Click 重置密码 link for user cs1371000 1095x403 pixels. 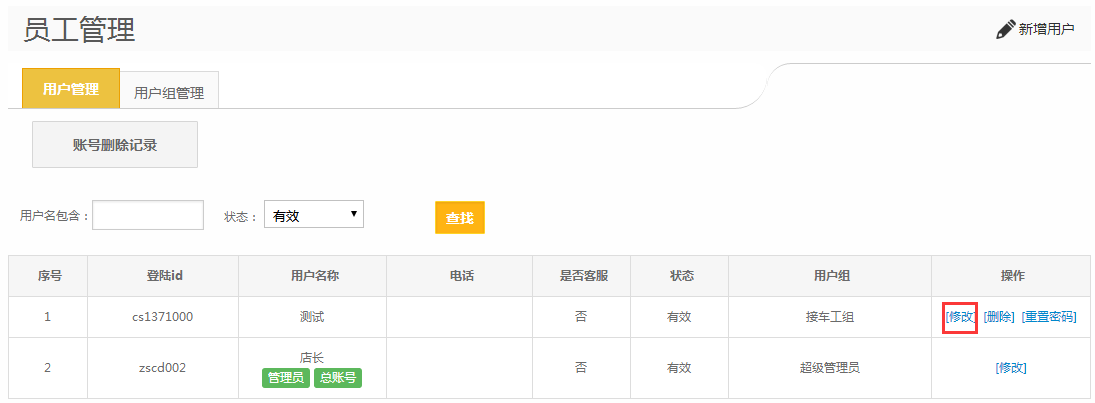[1049, 317]
